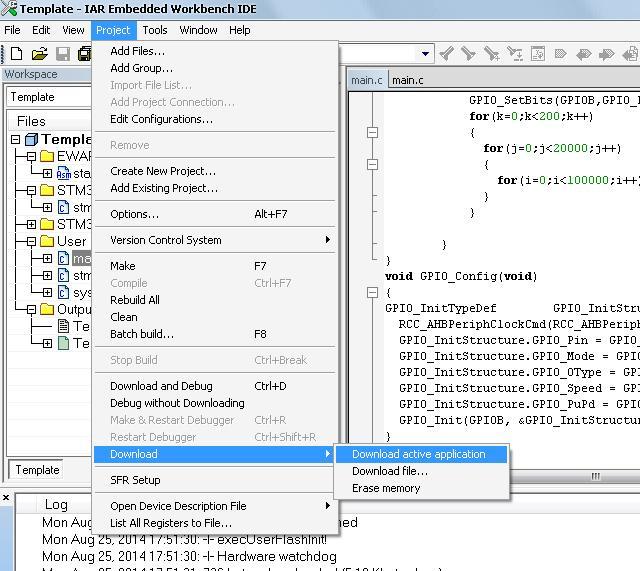640x571 pixels.
Task: Select Debug without Downloading menu entry
Action: (x=215, y=403)
